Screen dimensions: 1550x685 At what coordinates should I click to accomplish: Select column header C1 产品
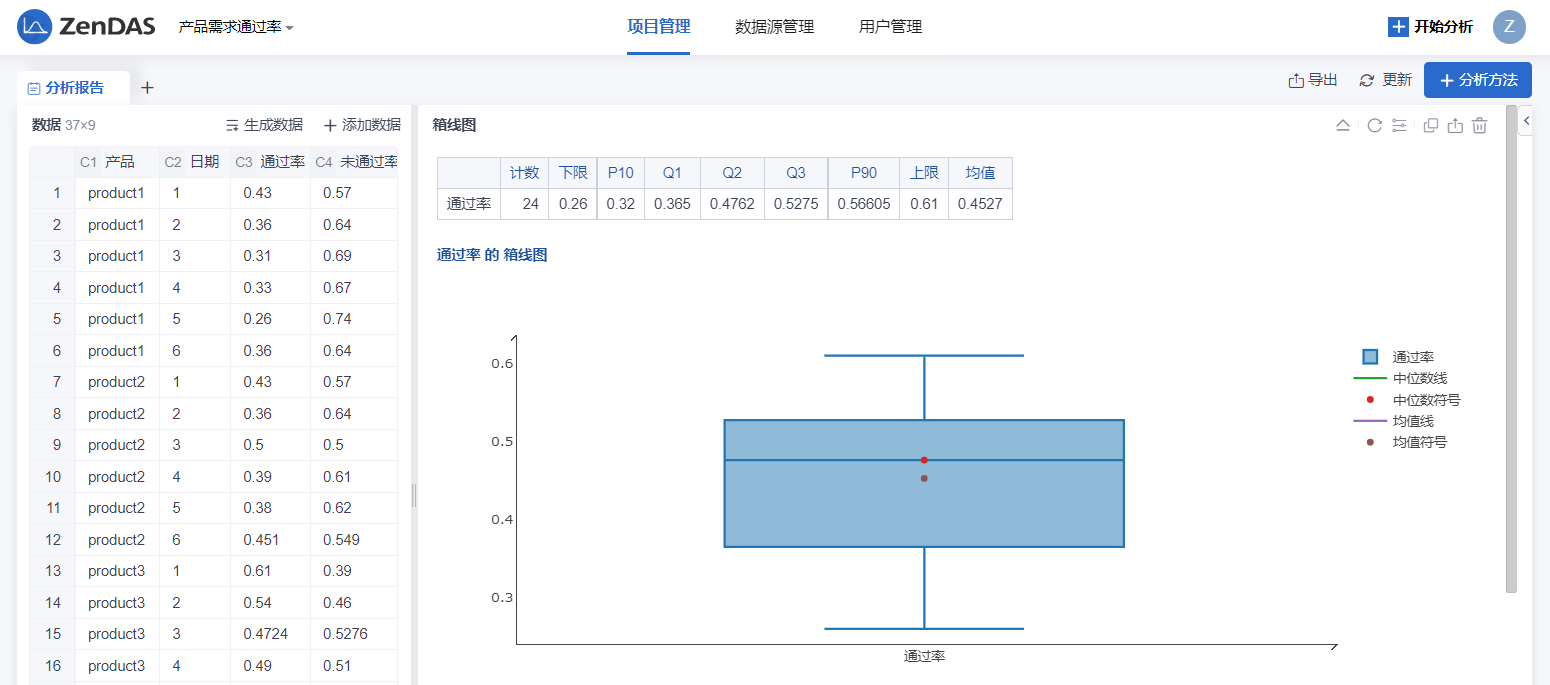[116, 161]
